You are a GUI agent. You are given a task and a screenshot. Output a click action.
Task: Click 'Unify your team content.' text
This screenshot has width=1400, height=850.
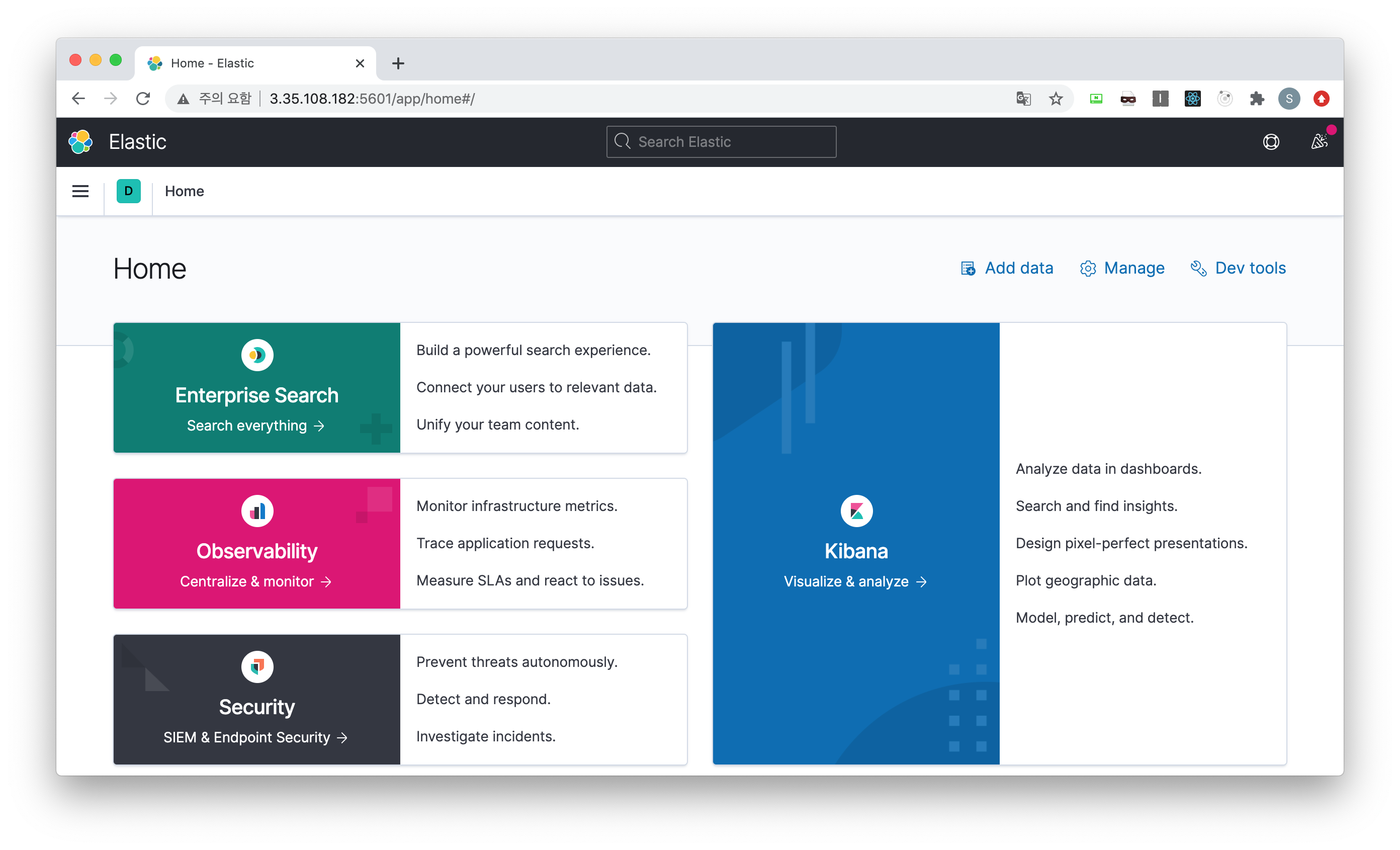click(498, 424)
